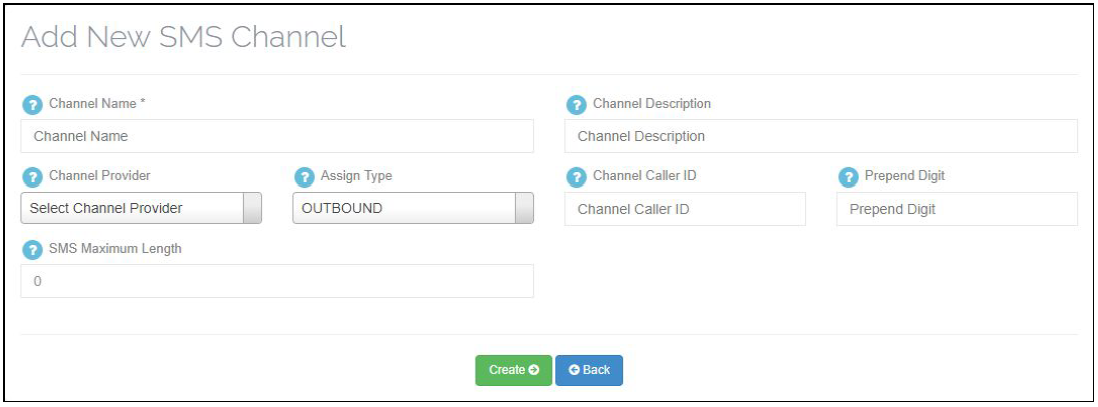Focus the Channel Name text field
Screen dimensions: 1098x407
pyautogui.click(x=277, y=136)
